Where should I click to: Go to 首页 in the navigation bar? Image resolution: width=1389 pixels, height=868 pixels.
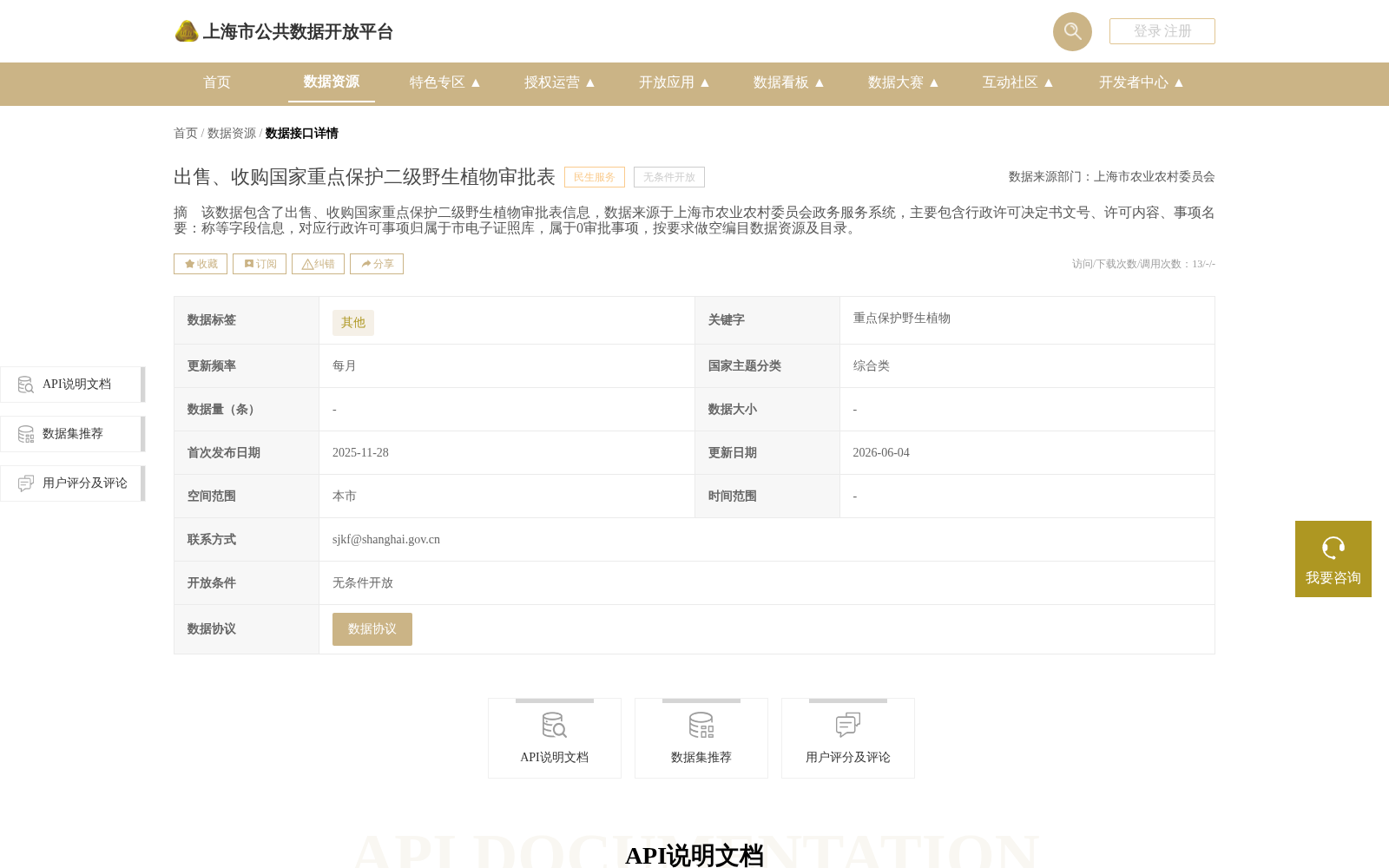217,82
